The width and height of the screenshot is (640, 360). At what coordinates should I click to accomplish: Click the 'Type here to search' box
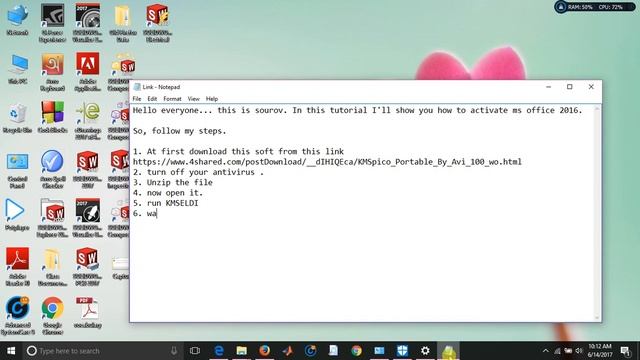(102, 351)
